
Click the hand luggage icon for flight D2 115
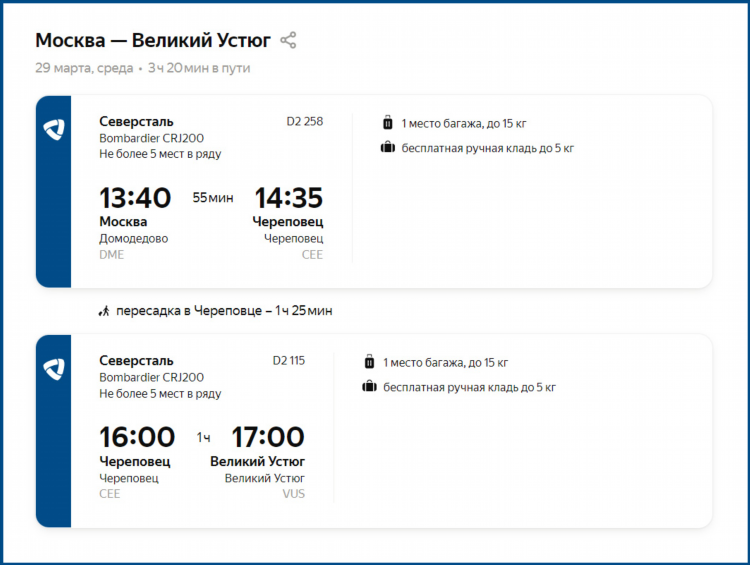coord(369,387)
